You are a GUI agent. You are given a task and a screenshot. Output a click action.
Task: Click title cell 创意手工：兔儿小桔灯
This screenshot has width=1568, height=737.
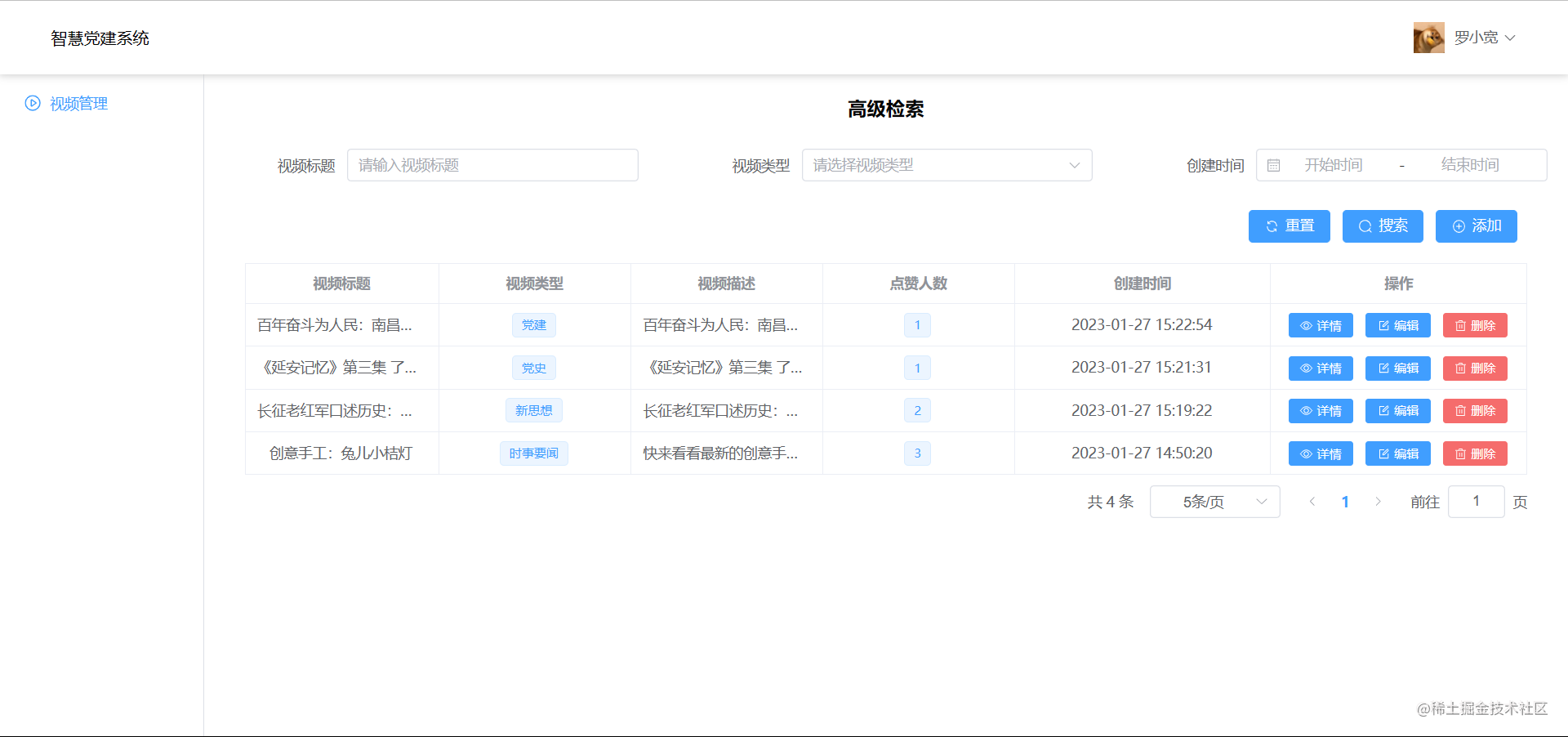click(x=341, y=453)
